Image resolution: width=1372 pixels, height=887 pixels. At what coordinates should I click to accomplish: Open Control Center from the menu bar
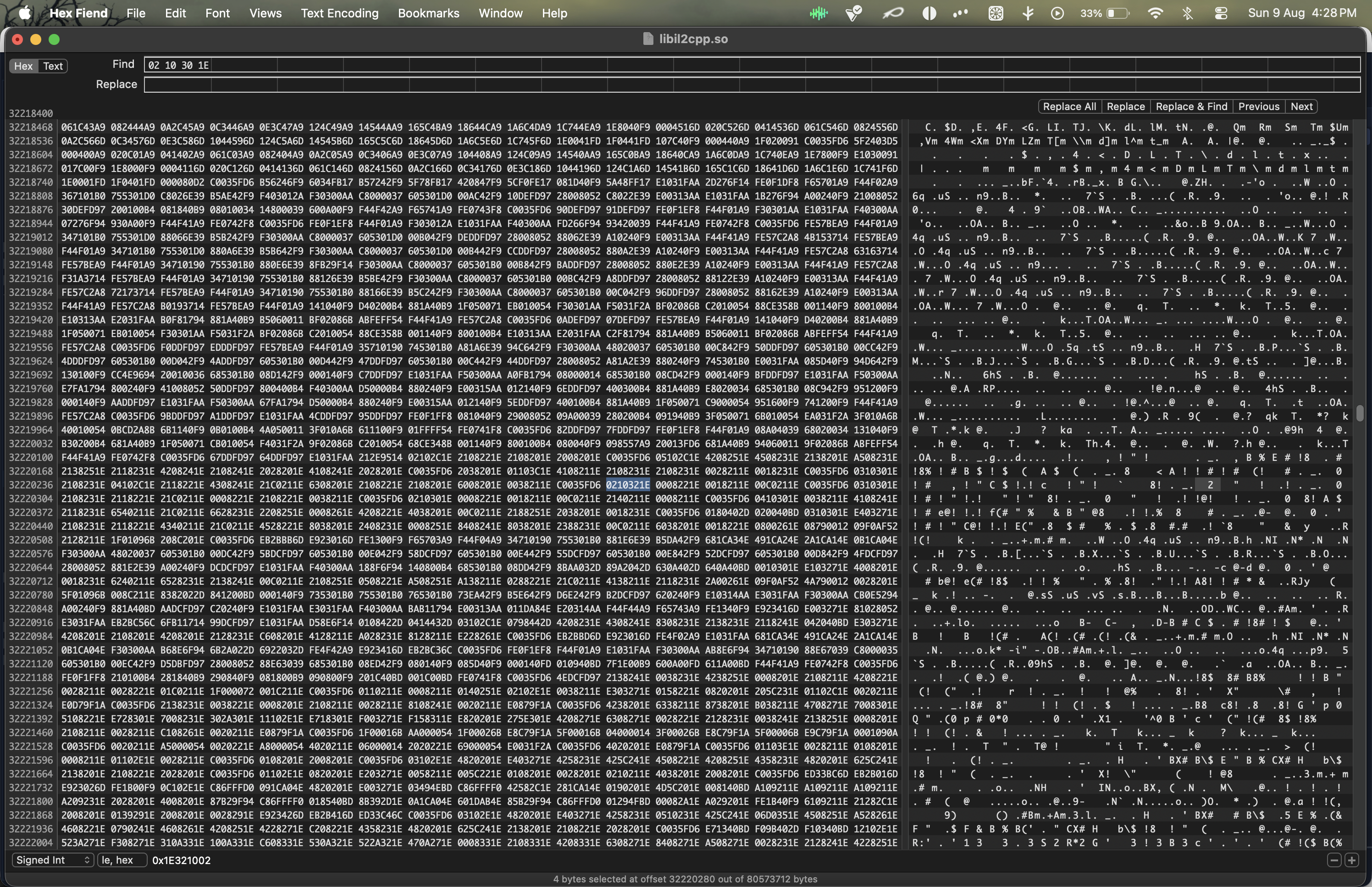(1221, 13)
